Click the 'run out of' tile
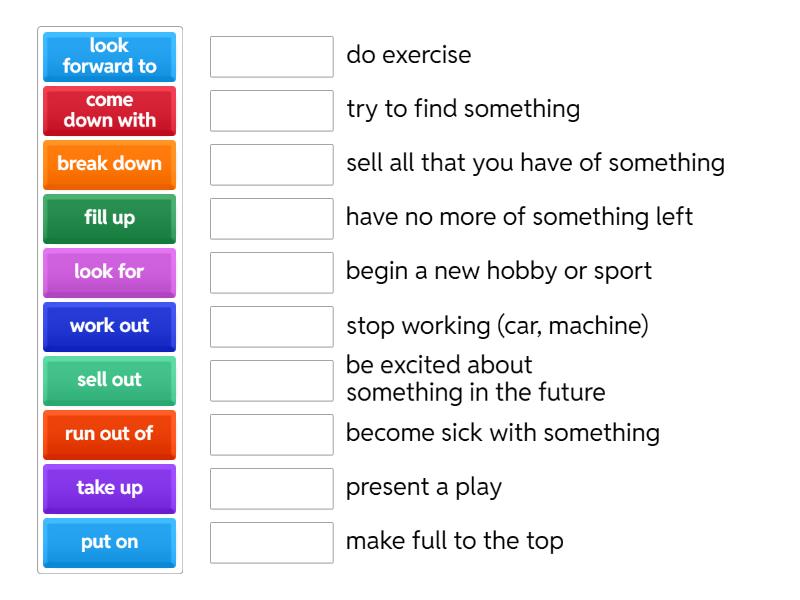 tap(110, 434)
